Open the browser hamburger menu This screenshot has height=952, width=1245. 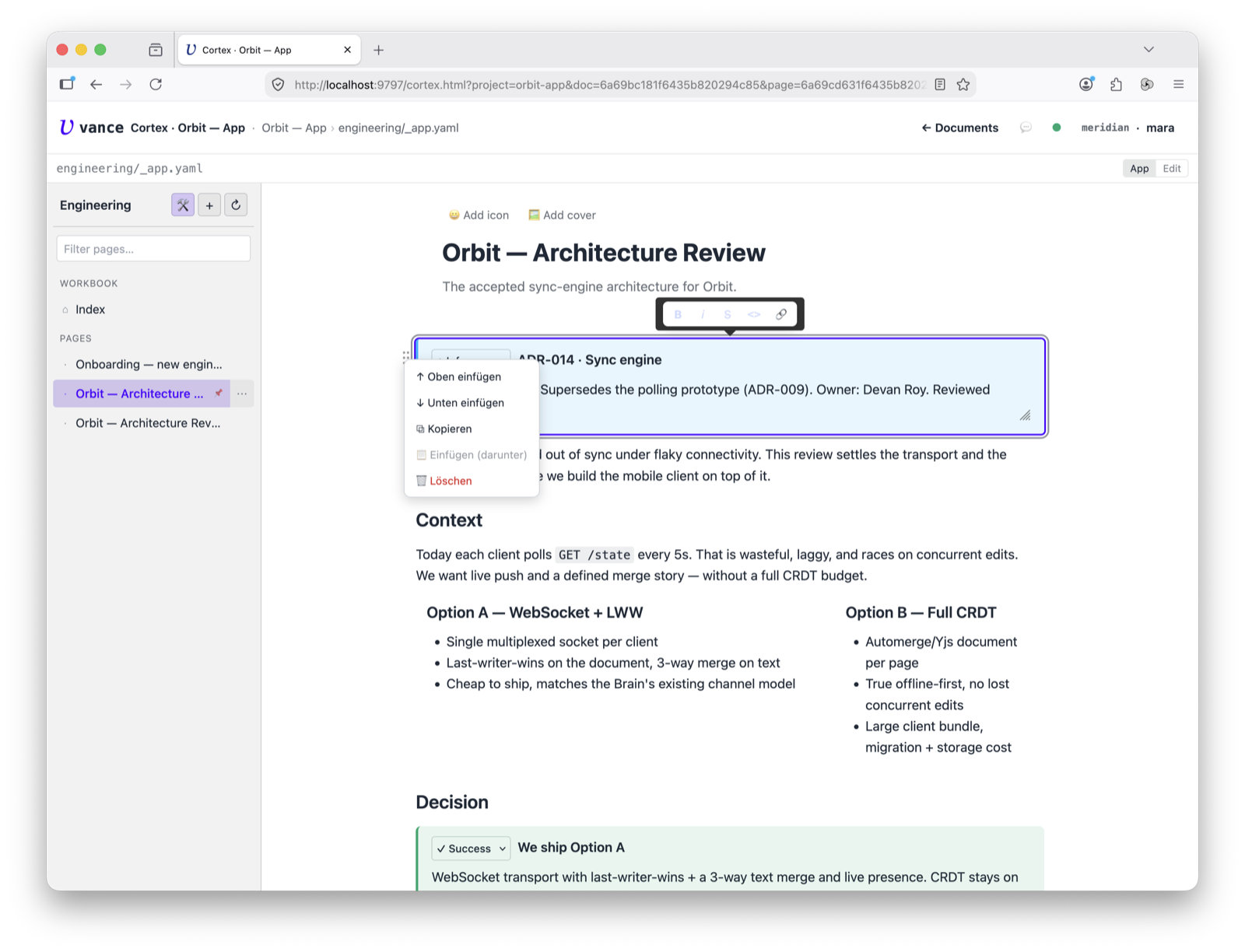[x=1178, y=85]
